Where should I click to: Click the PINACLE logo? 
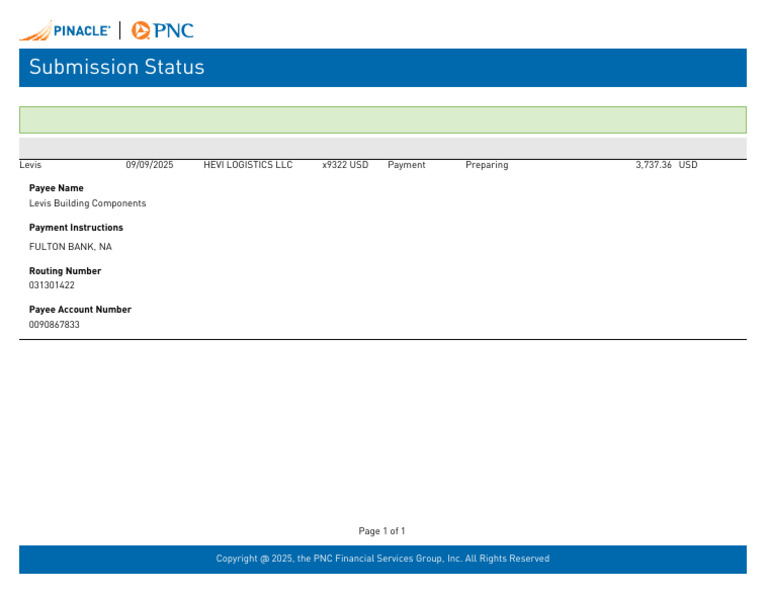(65, 30)
